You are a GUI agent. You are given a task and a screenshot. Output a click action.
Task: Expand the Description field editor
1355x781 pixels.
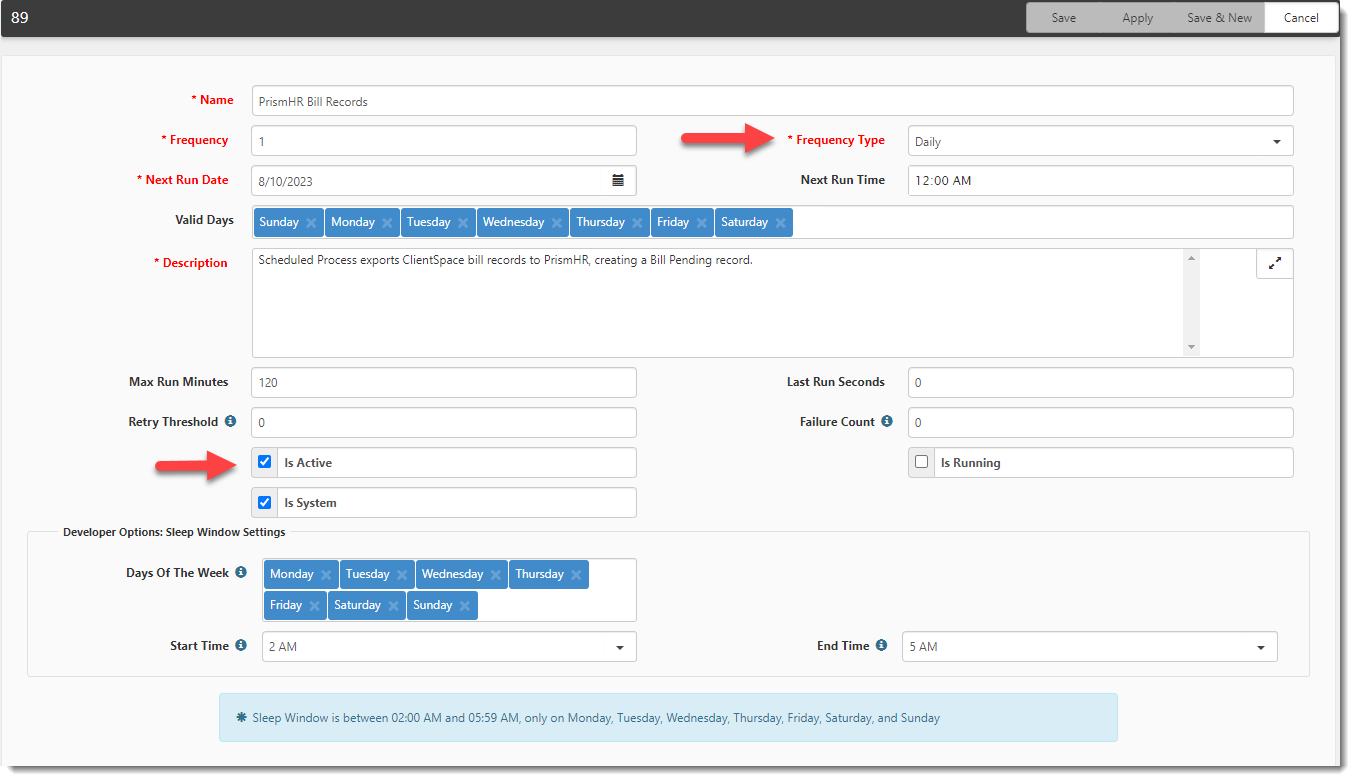(1274, 264)
